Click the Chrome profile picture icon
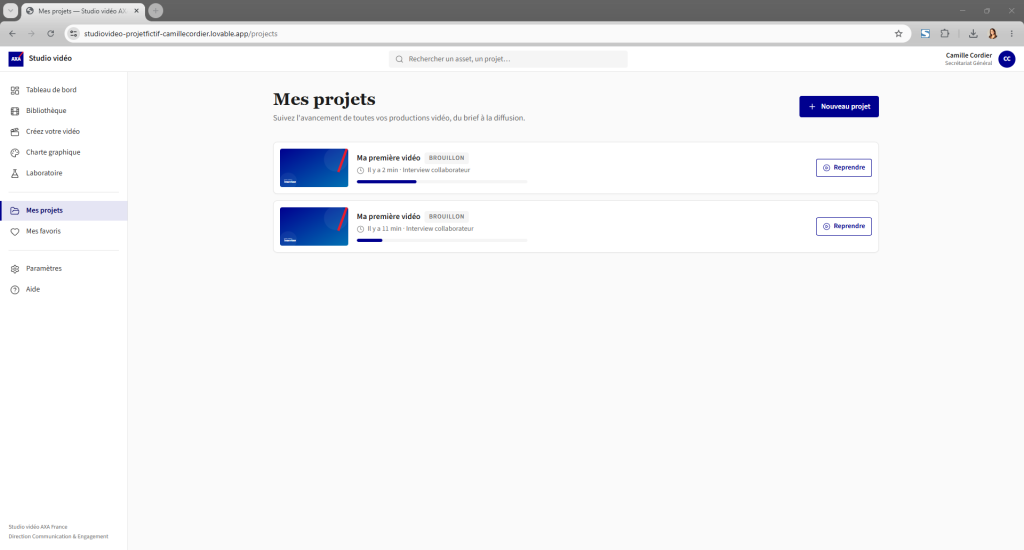 (993, 34)
